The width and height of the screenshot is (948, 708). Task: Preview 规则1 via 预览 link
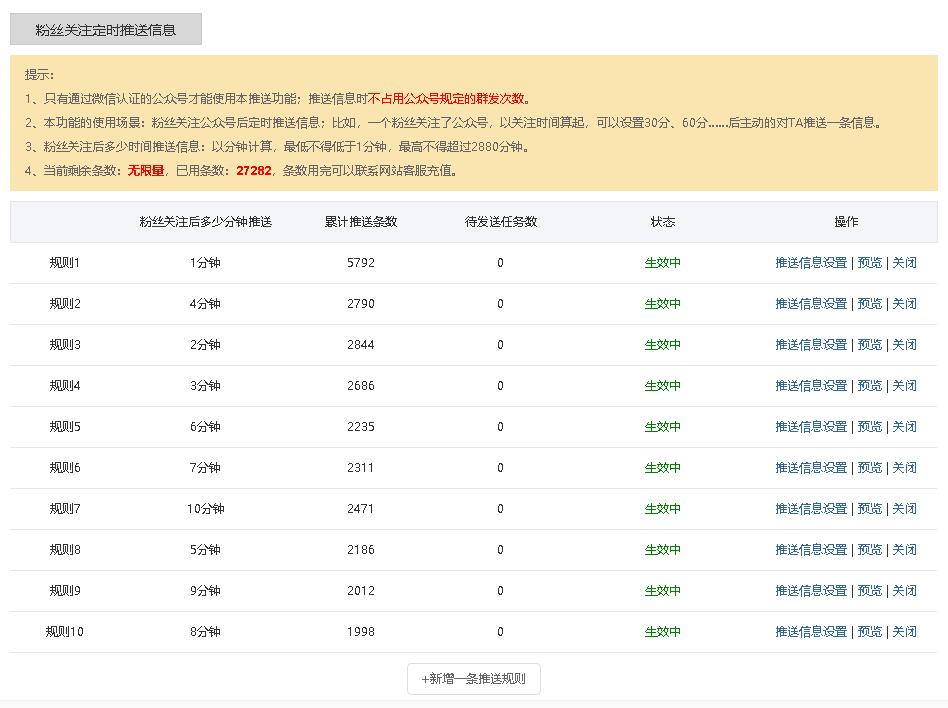click(x=869, y=262)
